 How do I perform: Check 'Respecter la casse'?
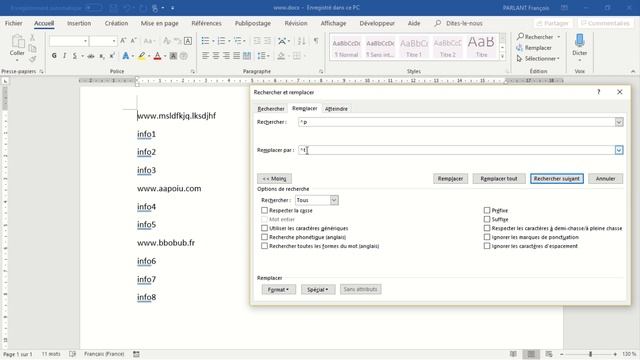click(x=264, y=211)
